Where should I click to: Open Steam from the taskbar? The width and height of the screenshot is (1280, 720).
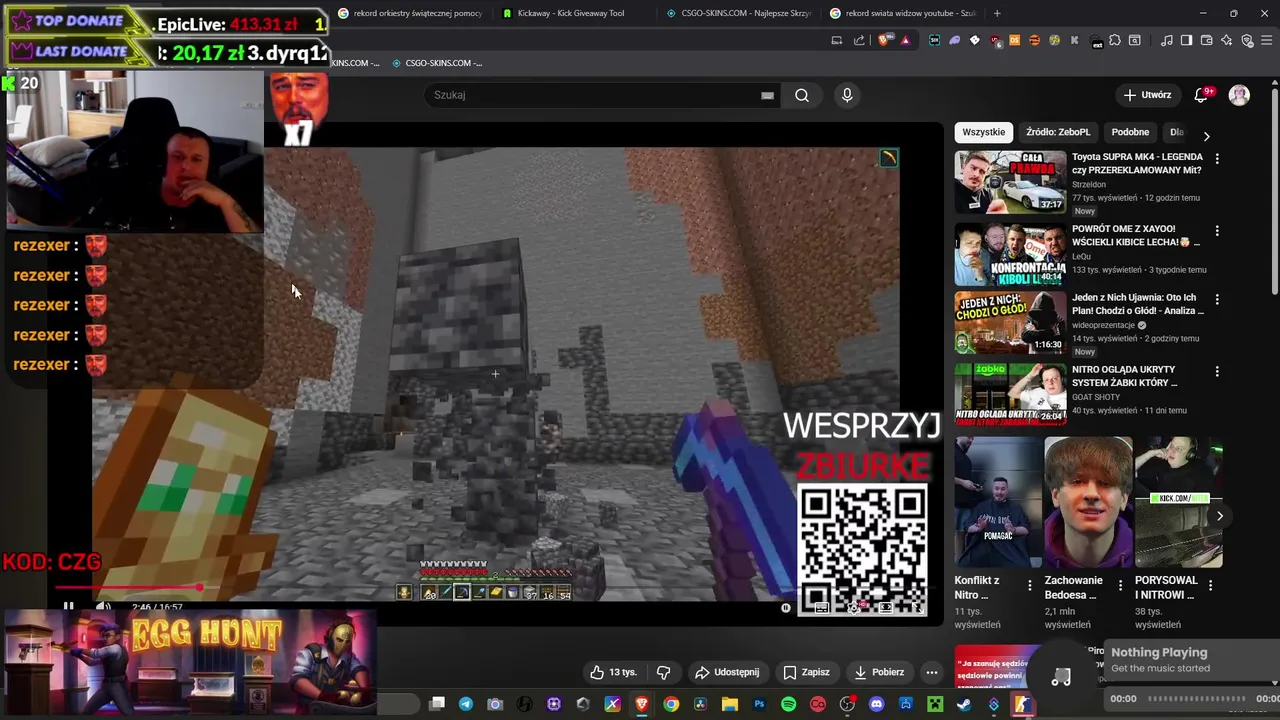pos(964,705)
